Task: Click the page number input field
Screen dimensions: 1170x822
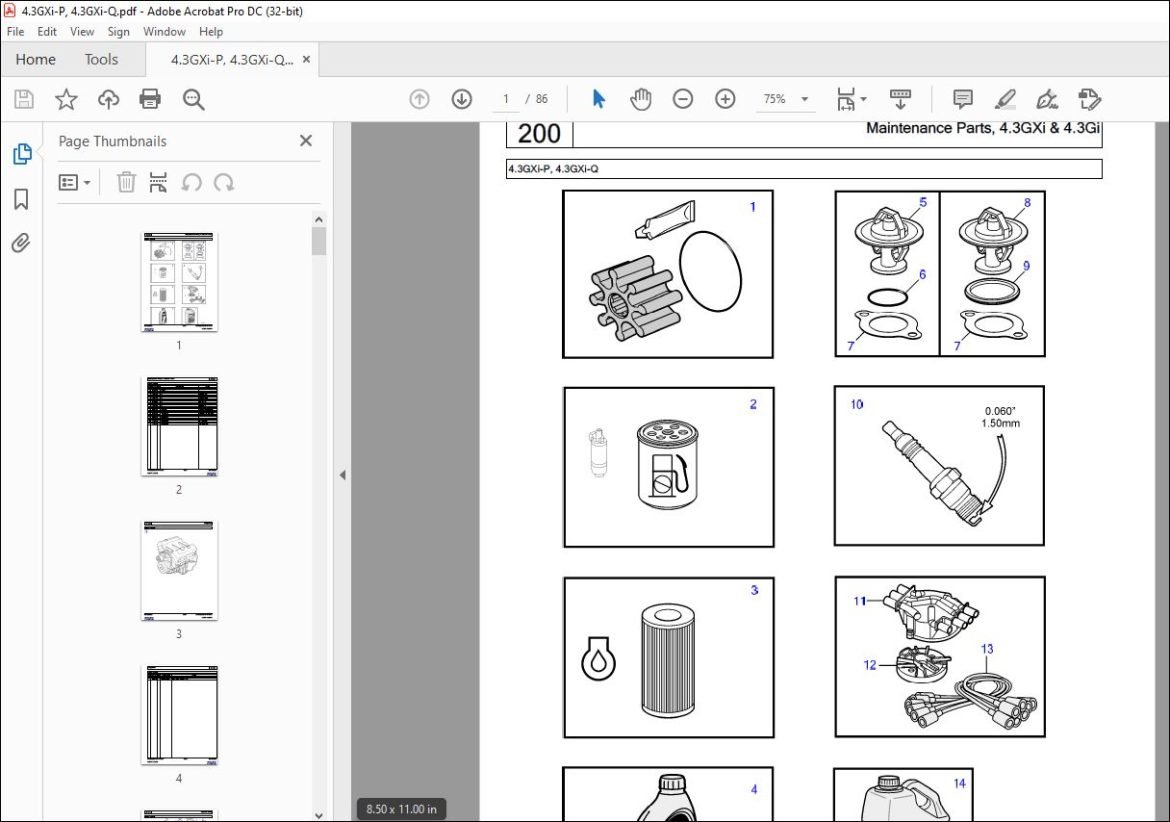Action: 506,98
